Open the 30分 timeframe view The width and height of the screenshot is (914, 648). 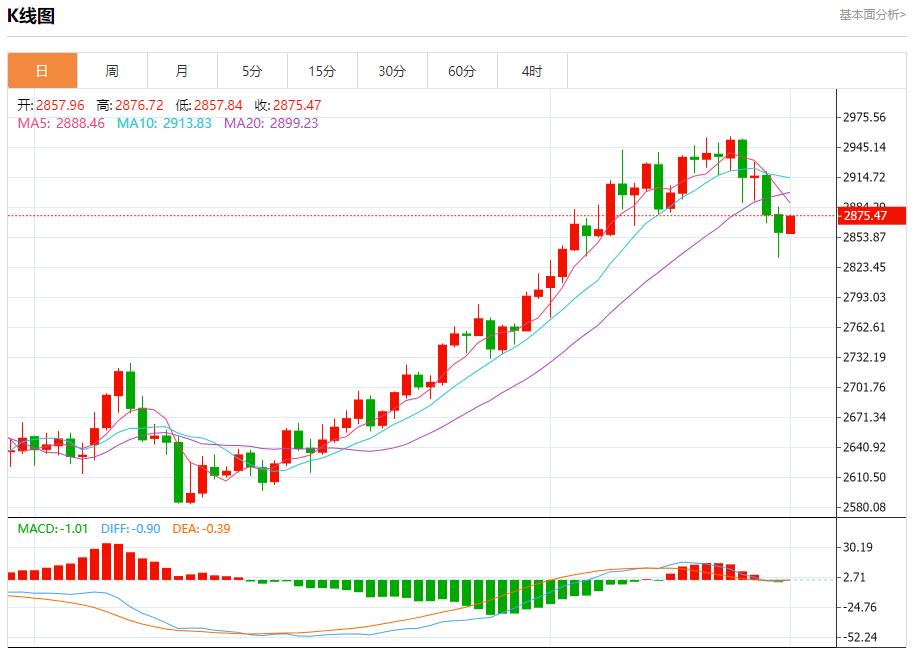tap(393, 71)
